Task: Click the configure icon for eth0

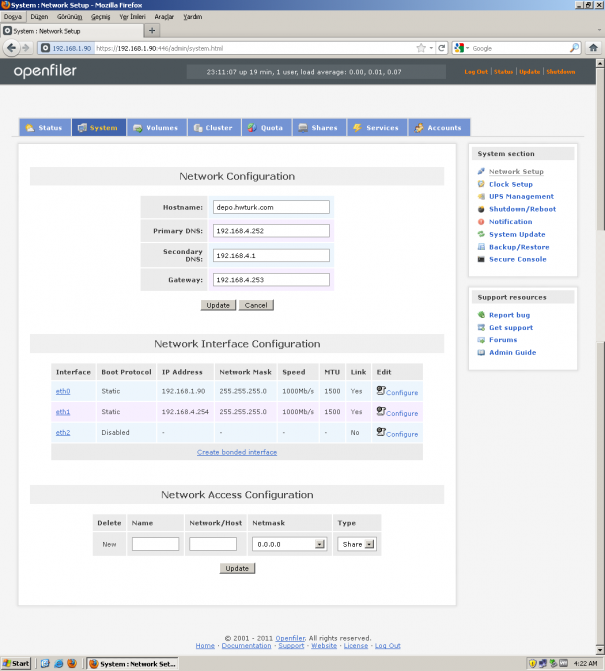Action: pos(381,390)
